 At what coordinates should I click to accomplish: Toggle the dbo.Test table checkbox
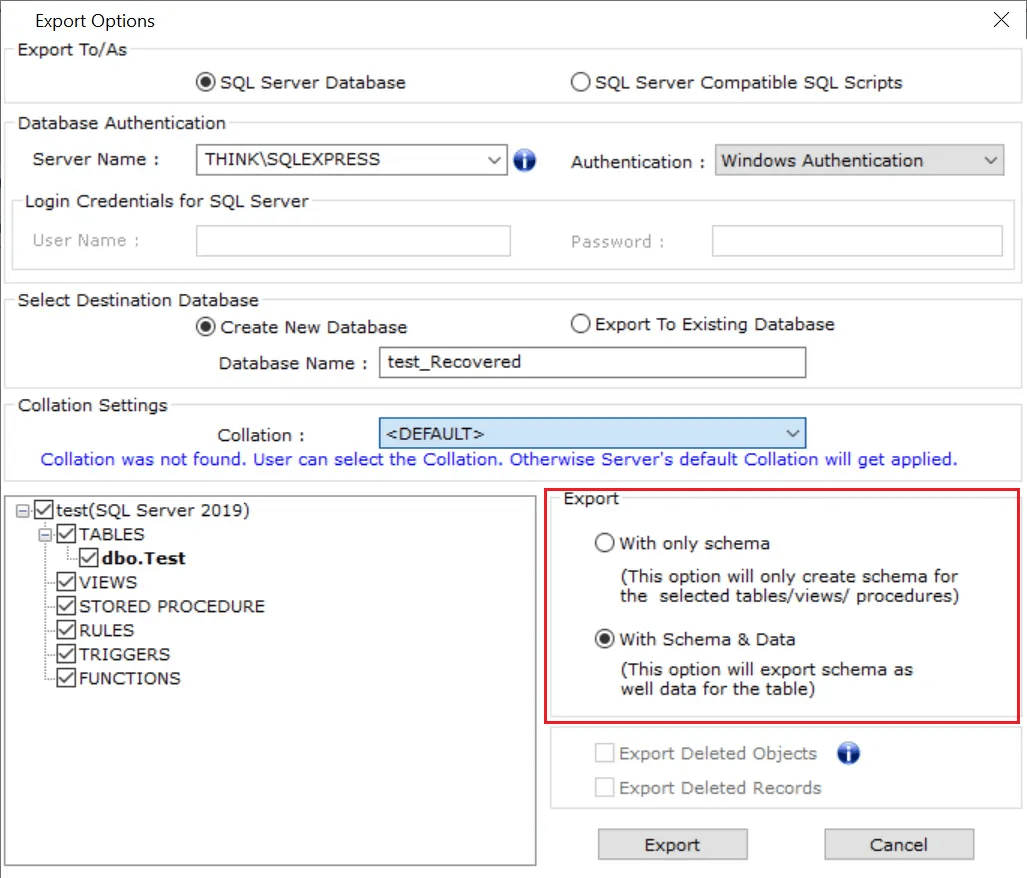(88, 558)
